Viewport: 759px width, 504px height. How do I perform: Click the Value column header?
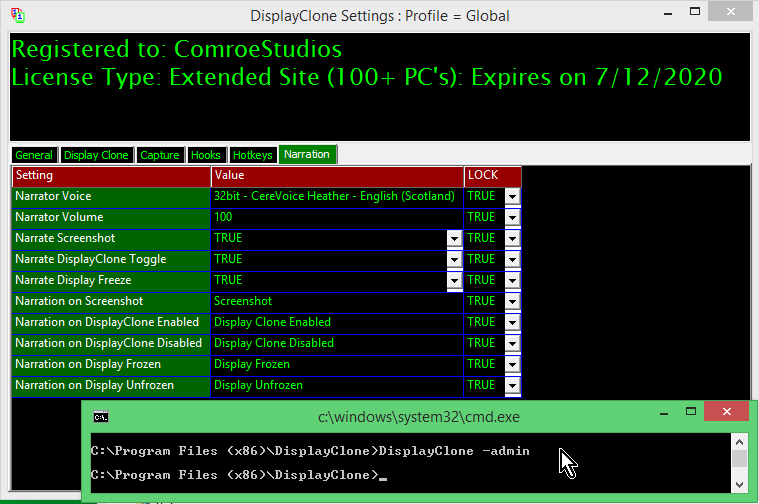(337, 176)
